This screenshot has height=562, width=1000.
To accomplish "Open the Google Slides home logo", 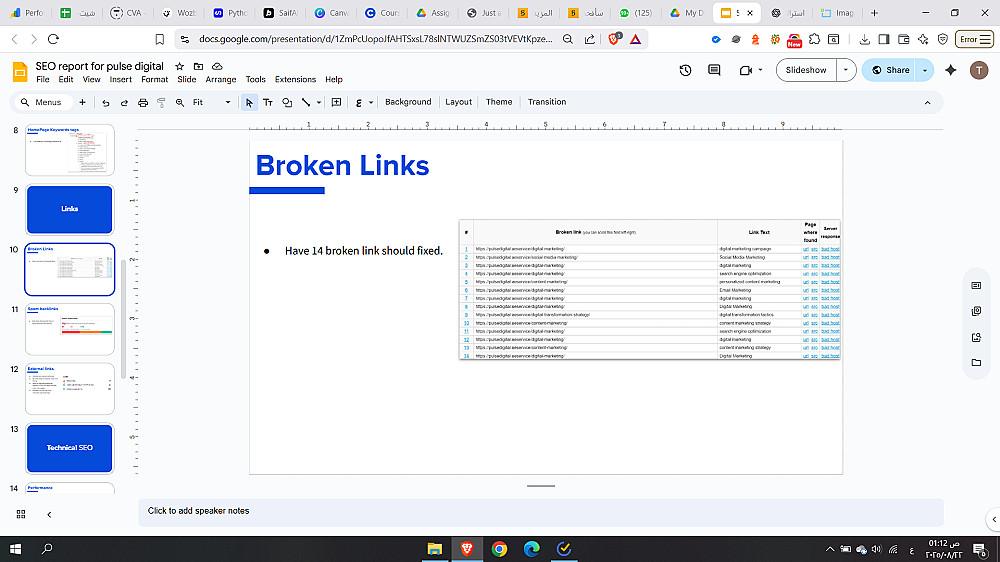I will pos(20,72).
